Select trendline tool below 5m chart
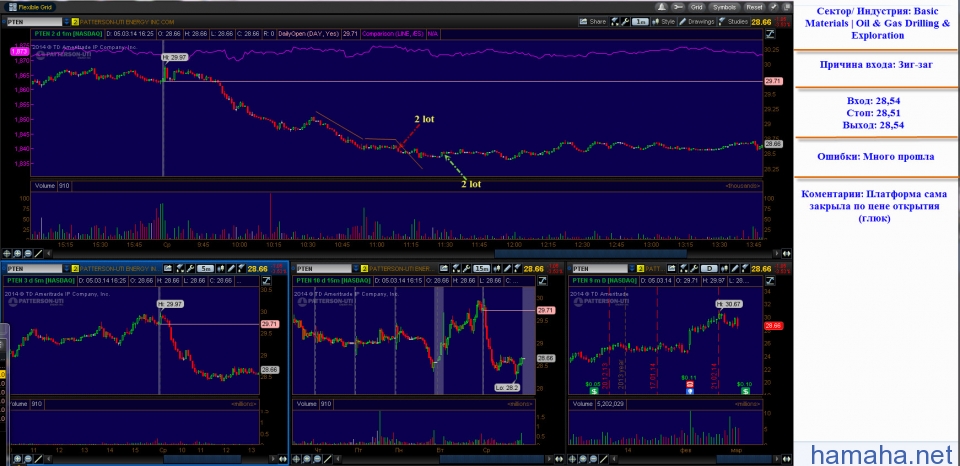Viewport: 960px width, 466px height. (38, 459)
